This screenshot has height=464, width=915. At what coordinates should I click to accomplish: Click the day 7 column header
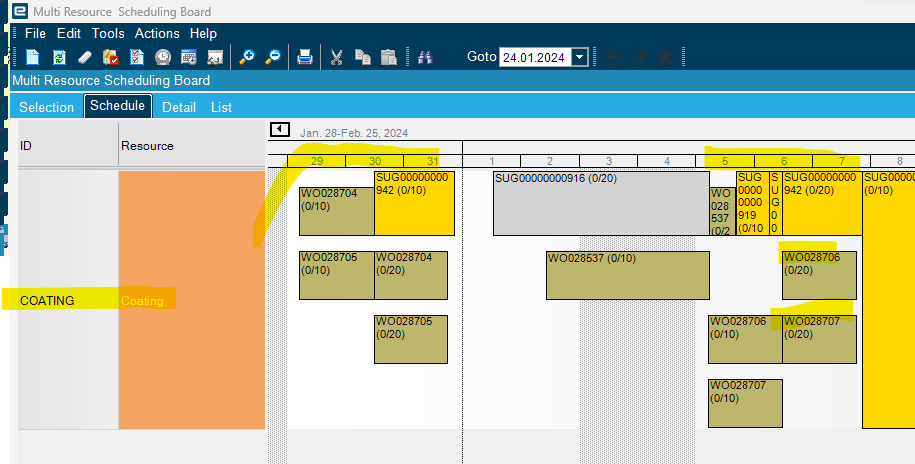841,161
